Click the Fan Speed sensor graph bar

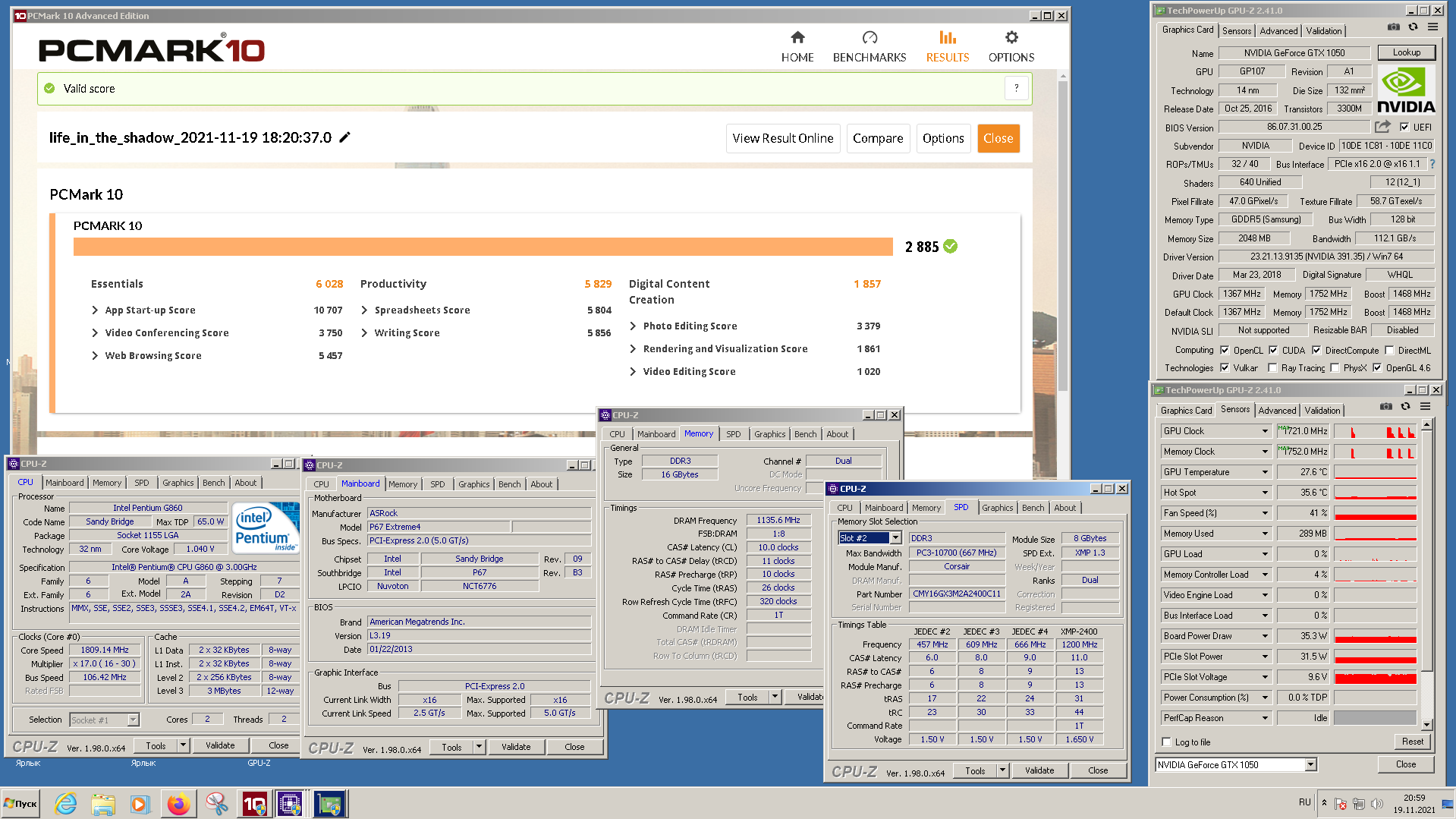coord(1375,513)
